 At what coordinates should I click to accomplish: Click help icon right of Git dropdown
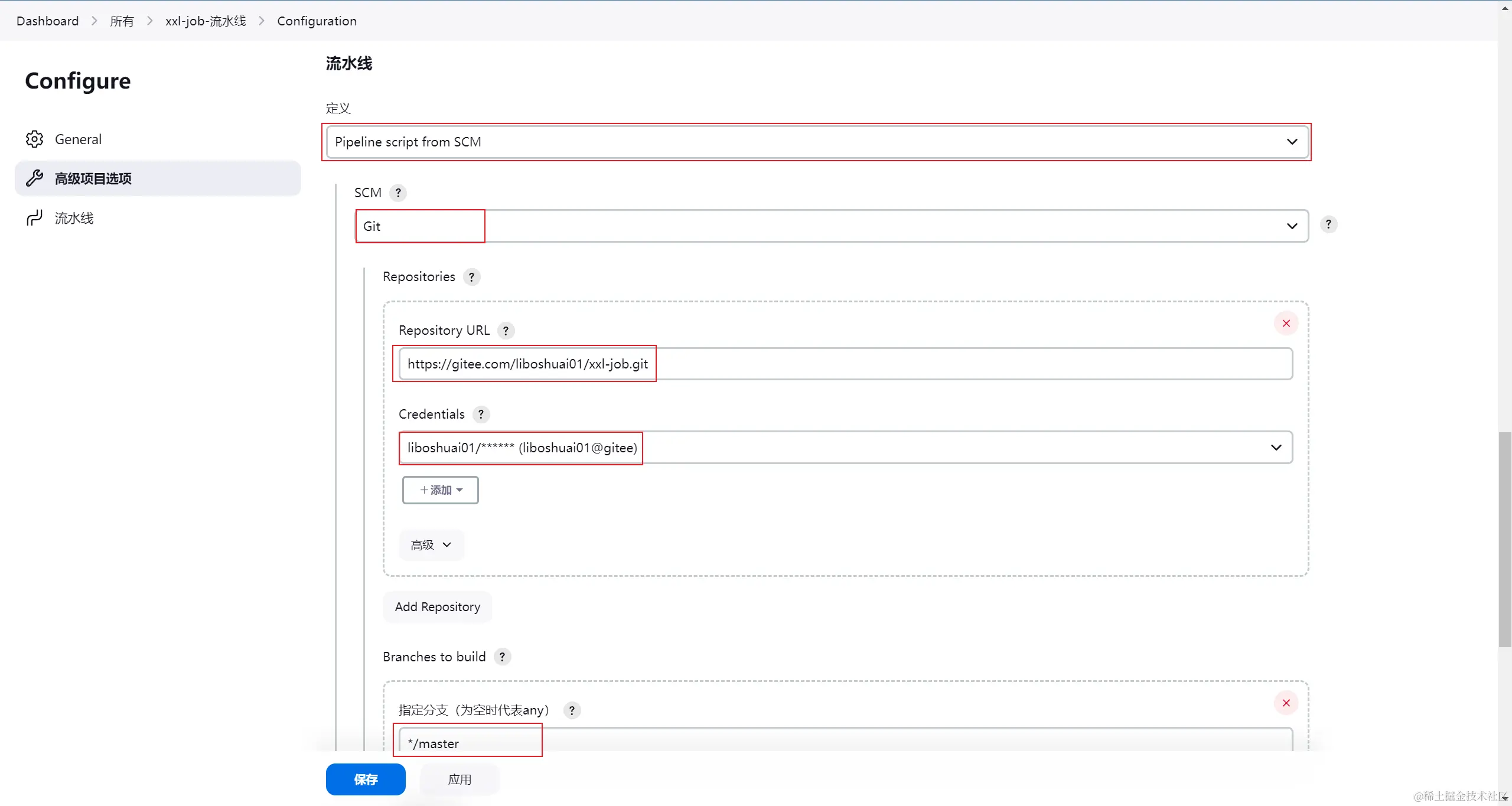point(1328,224)
